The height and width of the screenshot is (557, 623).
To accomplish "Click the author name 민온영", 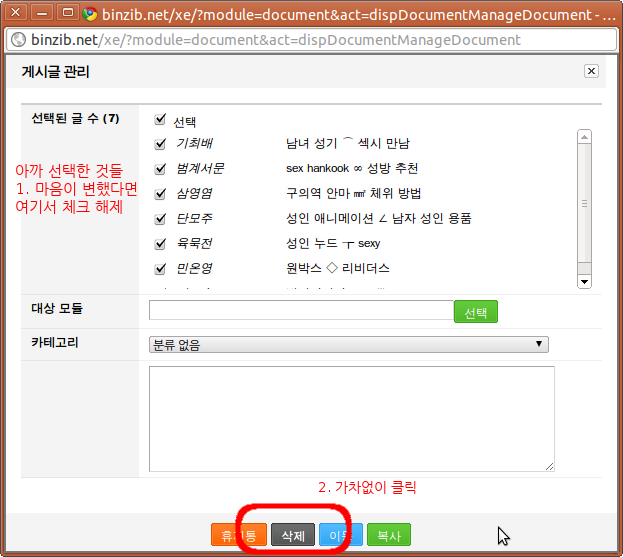I will pos(194,269).
